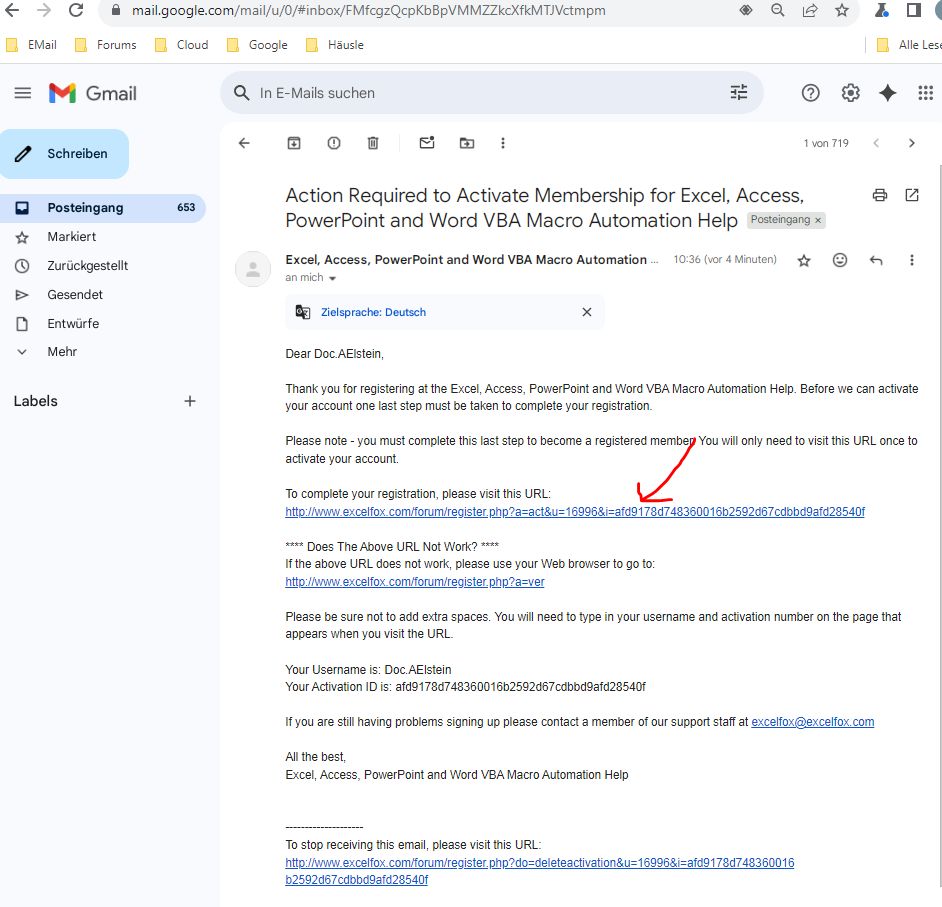The image size is (942, 907).
Task: Open the Google bookmarks folder
Action: click(x=257, y=45)
